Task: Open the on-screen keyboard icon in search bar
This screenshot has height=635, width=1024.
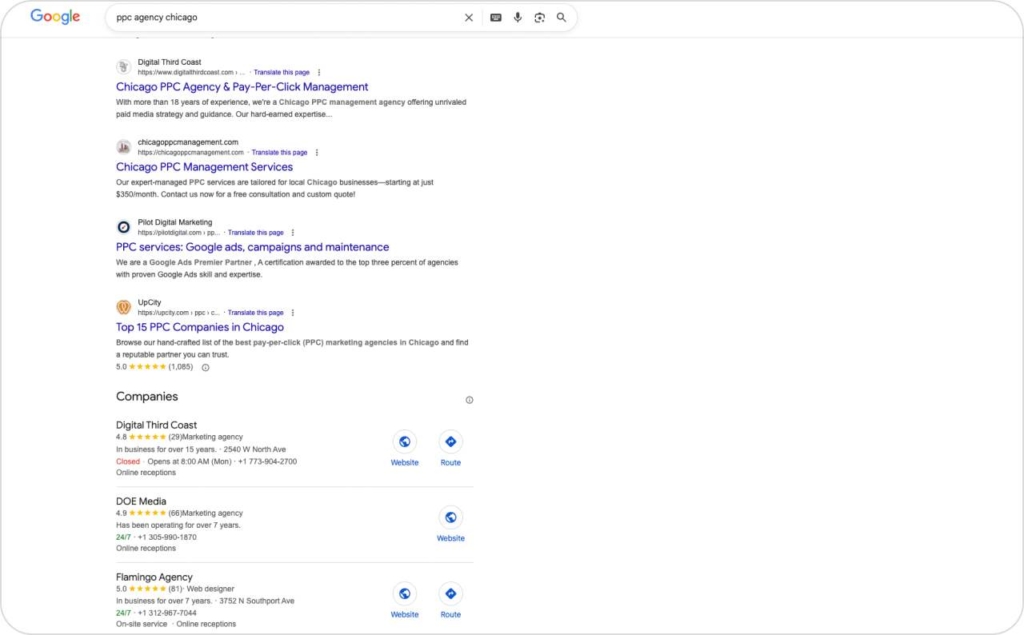Action: click(x=494, y=17)
